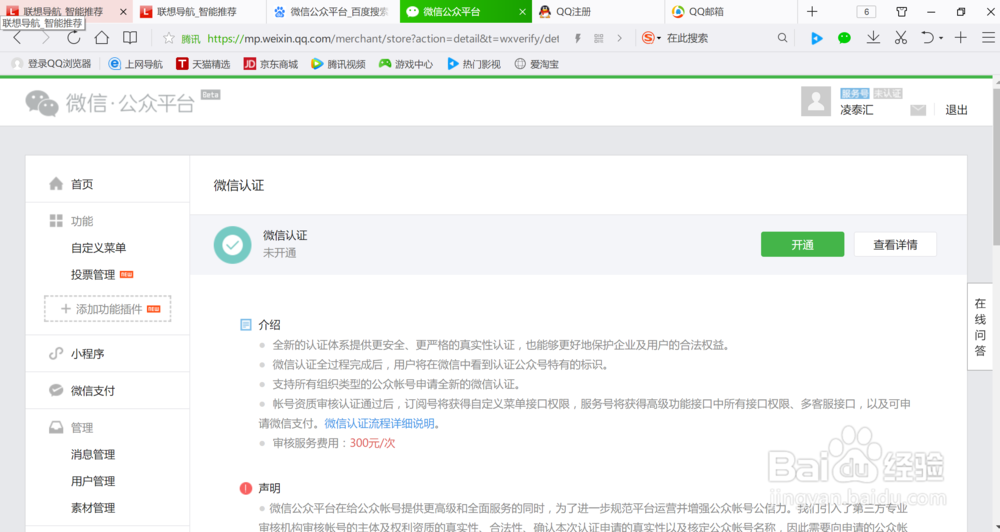Expand the undo dropdown arrow
This screenshot has width=1000, height=532.
pos(941,38)
